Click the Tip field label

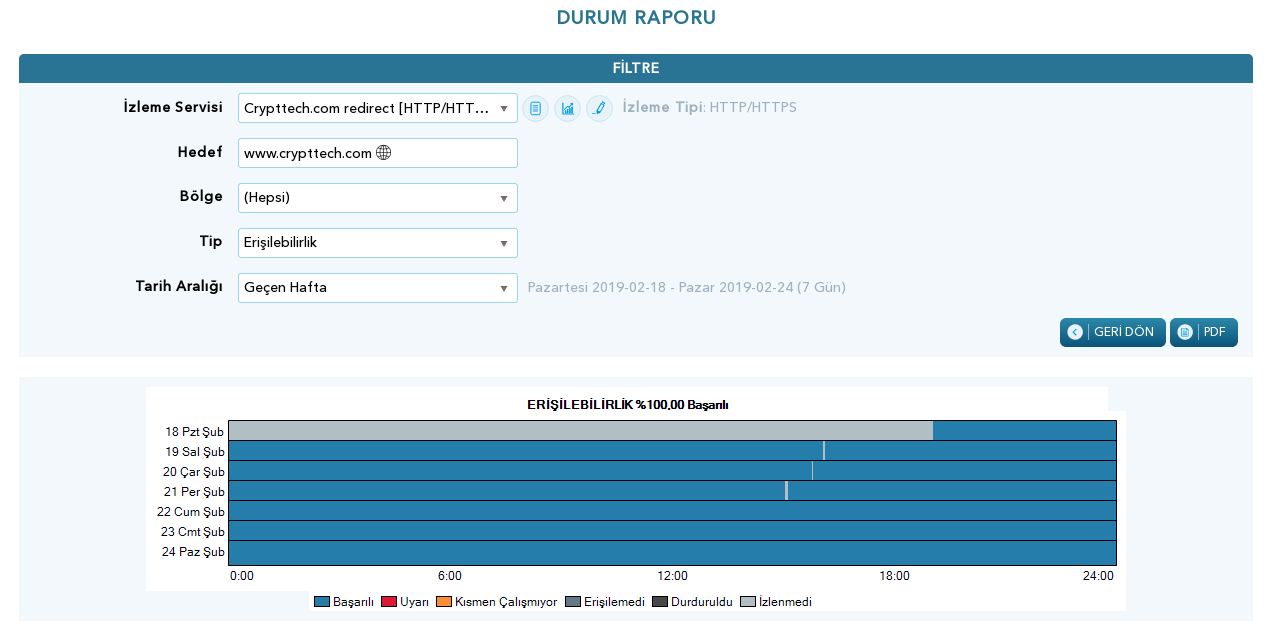pyautogui.click(x=211, y=242)
